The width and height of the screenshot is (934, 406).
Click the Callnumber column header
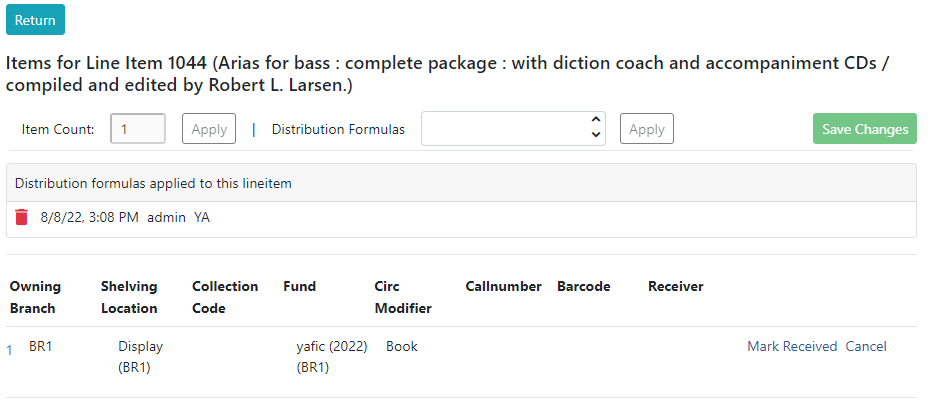[x=503, y=286]
